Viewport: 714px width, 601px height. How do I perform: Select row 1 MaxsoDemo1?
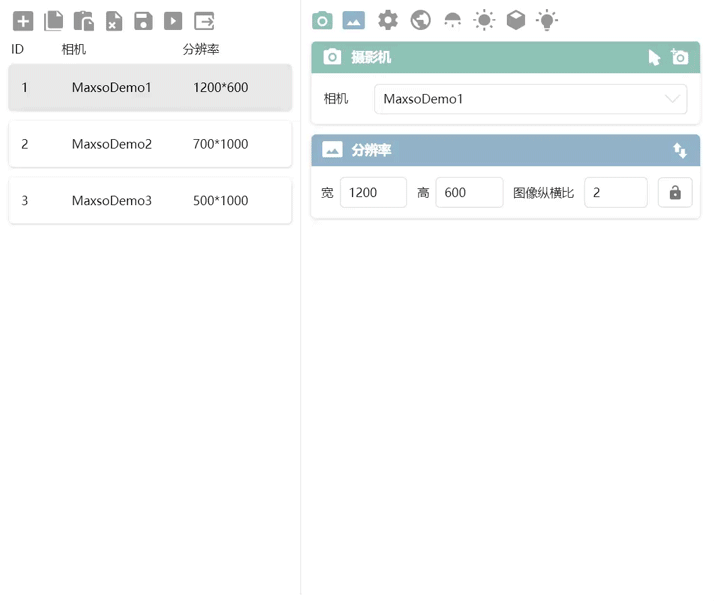[150, 87]
